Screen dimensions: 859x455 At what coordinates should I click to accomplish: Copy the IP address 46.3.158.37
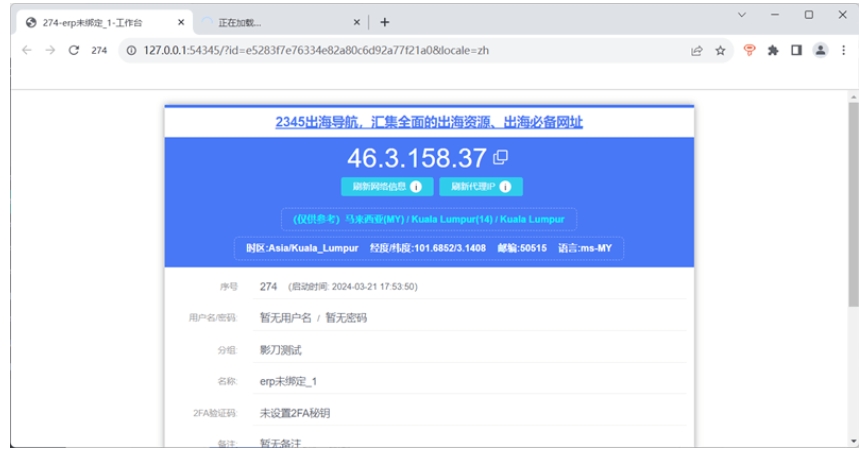(500, 158)
